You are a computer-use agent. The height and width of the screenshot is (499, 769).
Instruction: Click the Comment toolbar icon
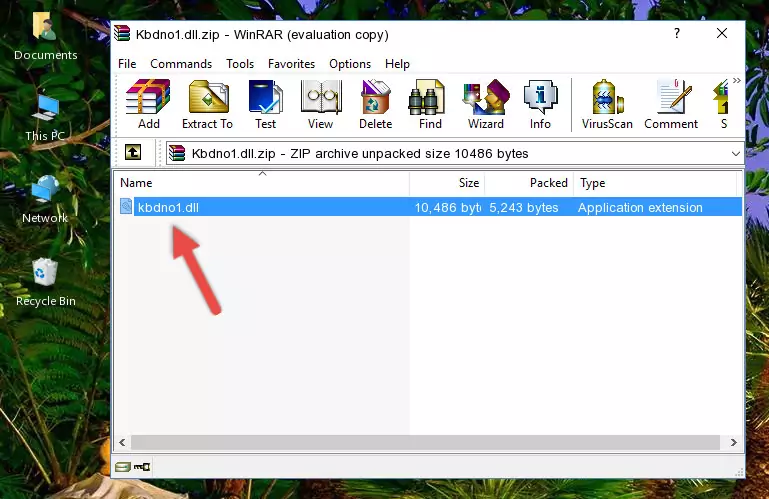(671, 105)
